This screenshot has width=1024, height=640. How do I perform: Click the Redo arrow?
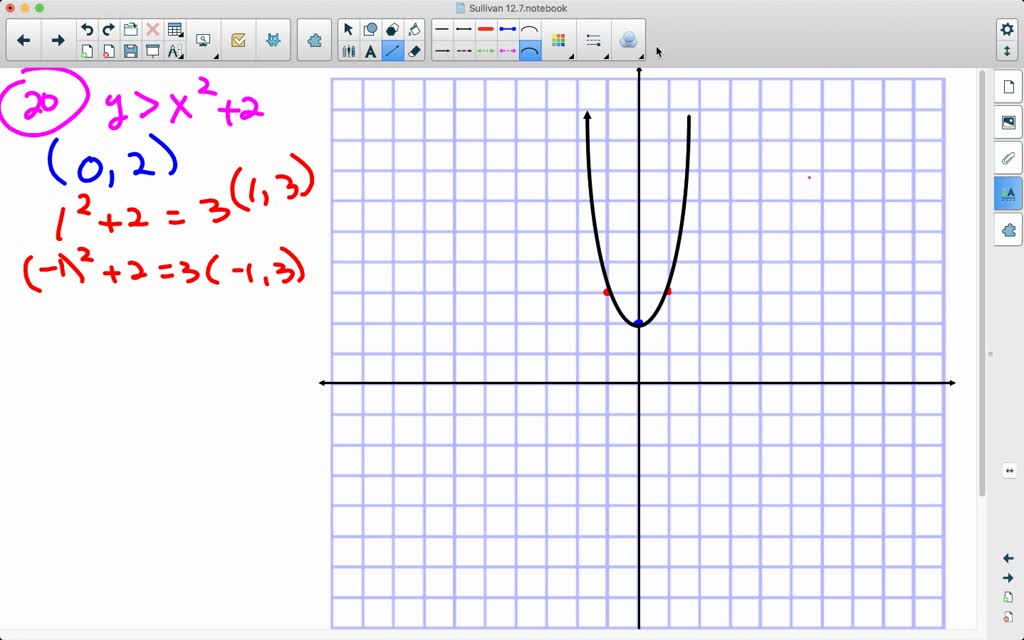(x=108, y=29)
